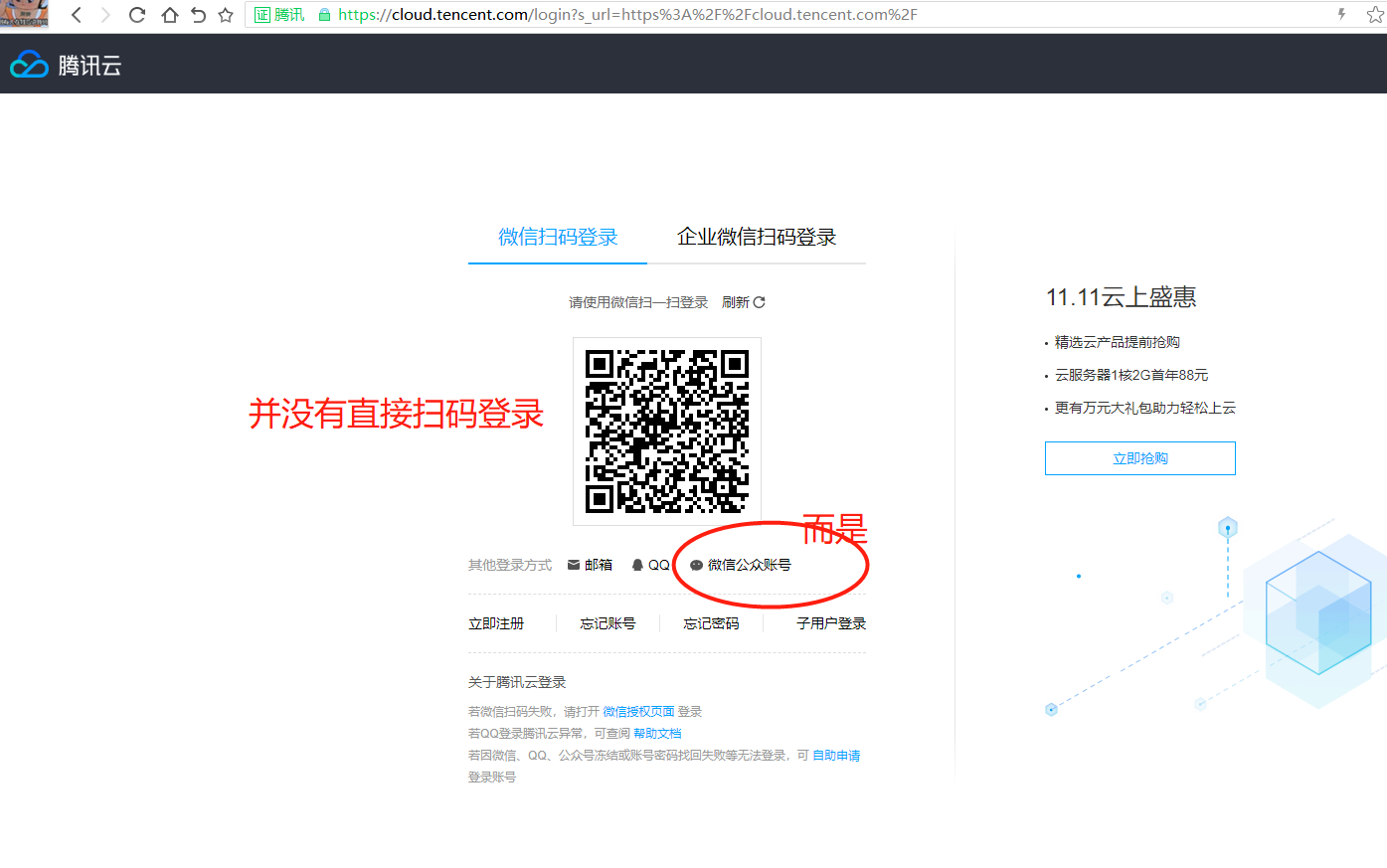
Task: Click the 立即抢购 button
Action: pos(1140,458)
